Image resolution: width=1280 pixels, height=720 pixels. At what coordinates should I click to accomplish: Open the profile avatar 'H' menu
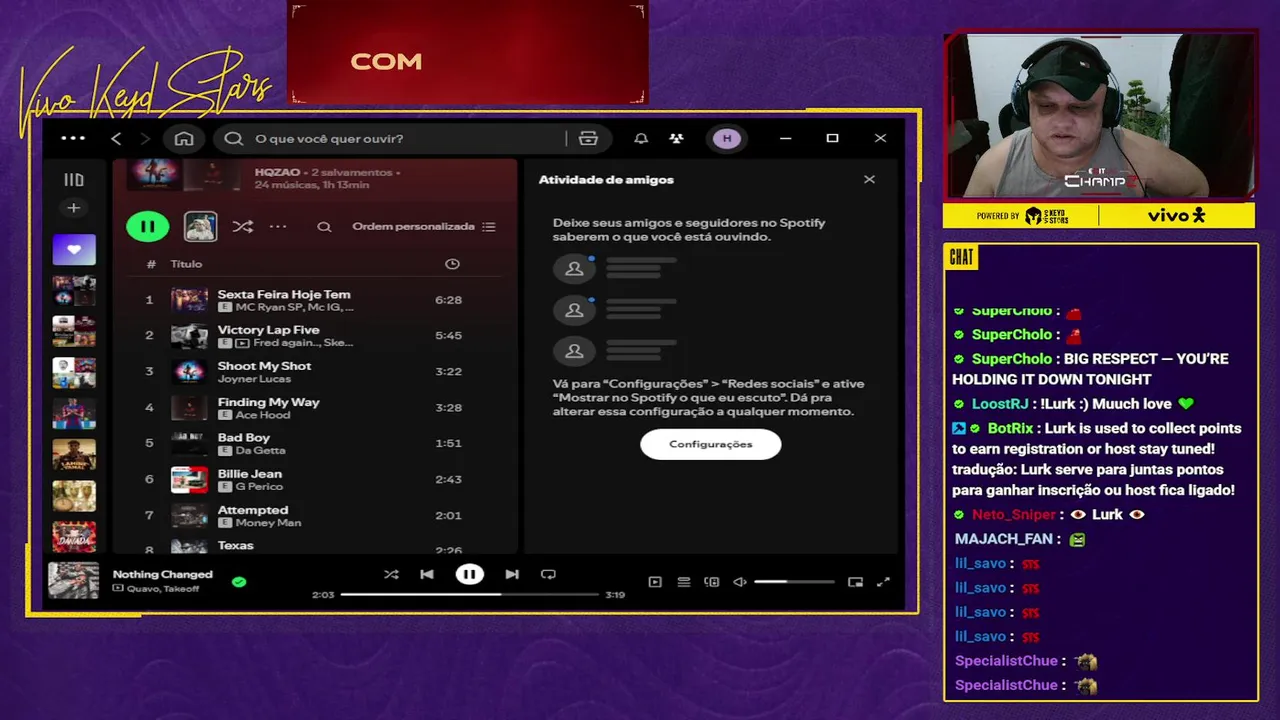click(x=727, y=139)
